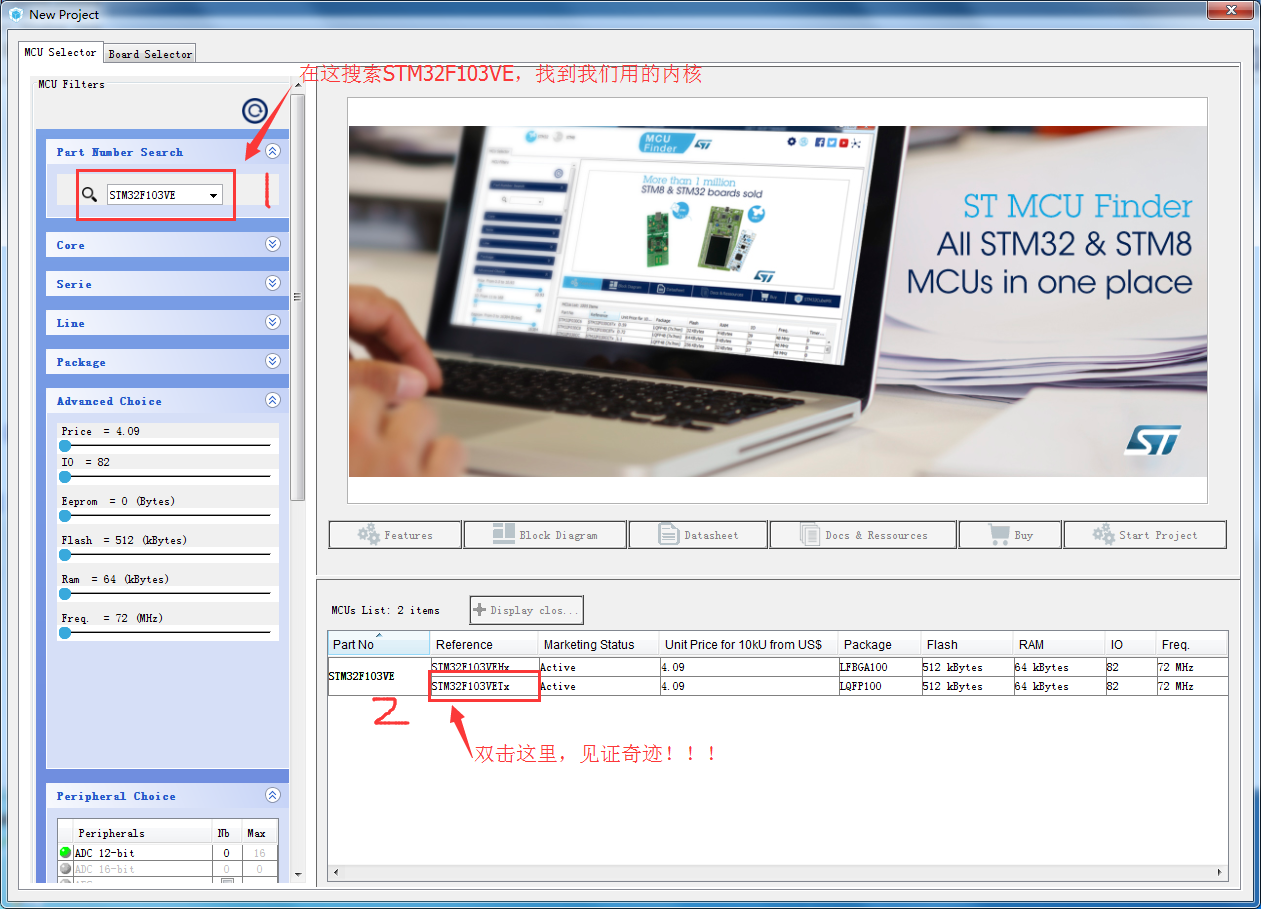The height and width of the screenshot is (909, 1261).
Task: Collapse the Part Number Search section
Action: tap(273, 152)
